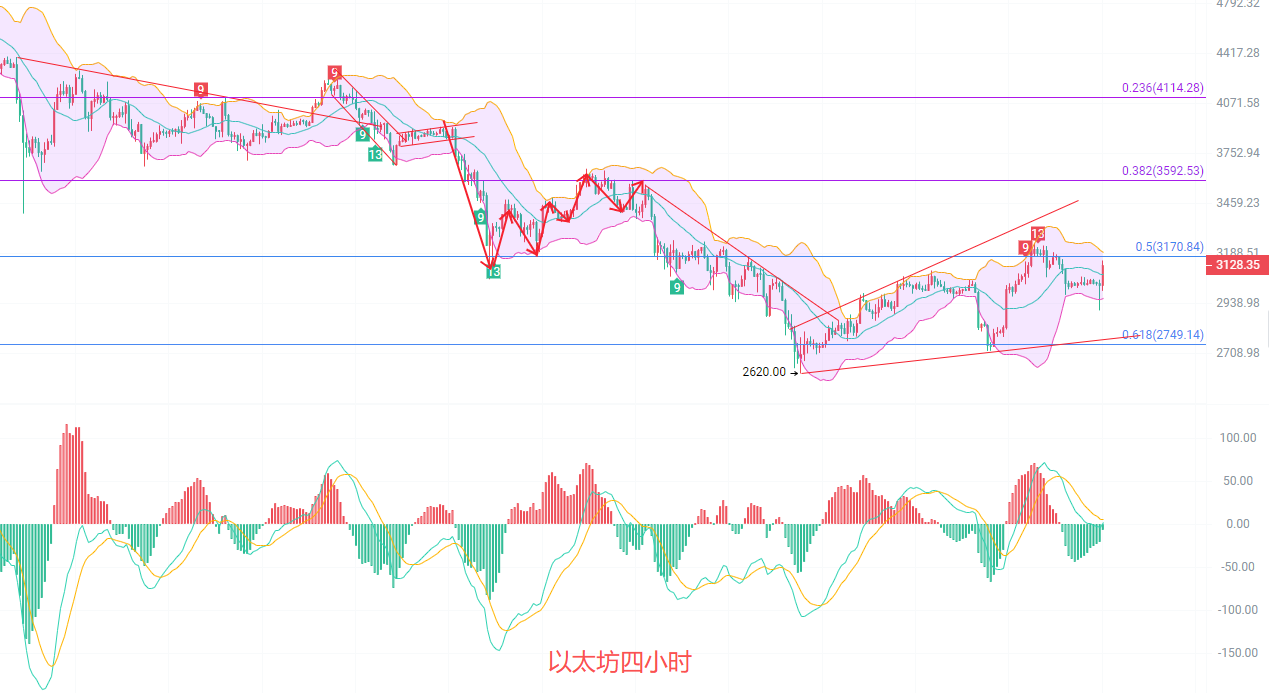Viewport: 1269px width, 693px height.
Task: Click the red 9 marker beside red 13
Action: pyautogui.click(x=1025, y=247)
